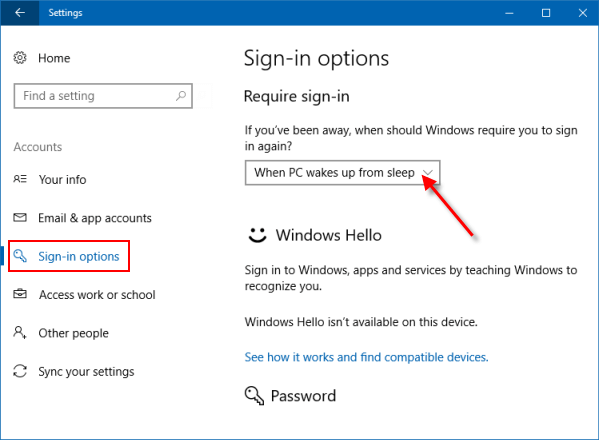Viewport: 599px width, 440px height.
Task: Click the Find a setting search box
Action: coord(103,96)
